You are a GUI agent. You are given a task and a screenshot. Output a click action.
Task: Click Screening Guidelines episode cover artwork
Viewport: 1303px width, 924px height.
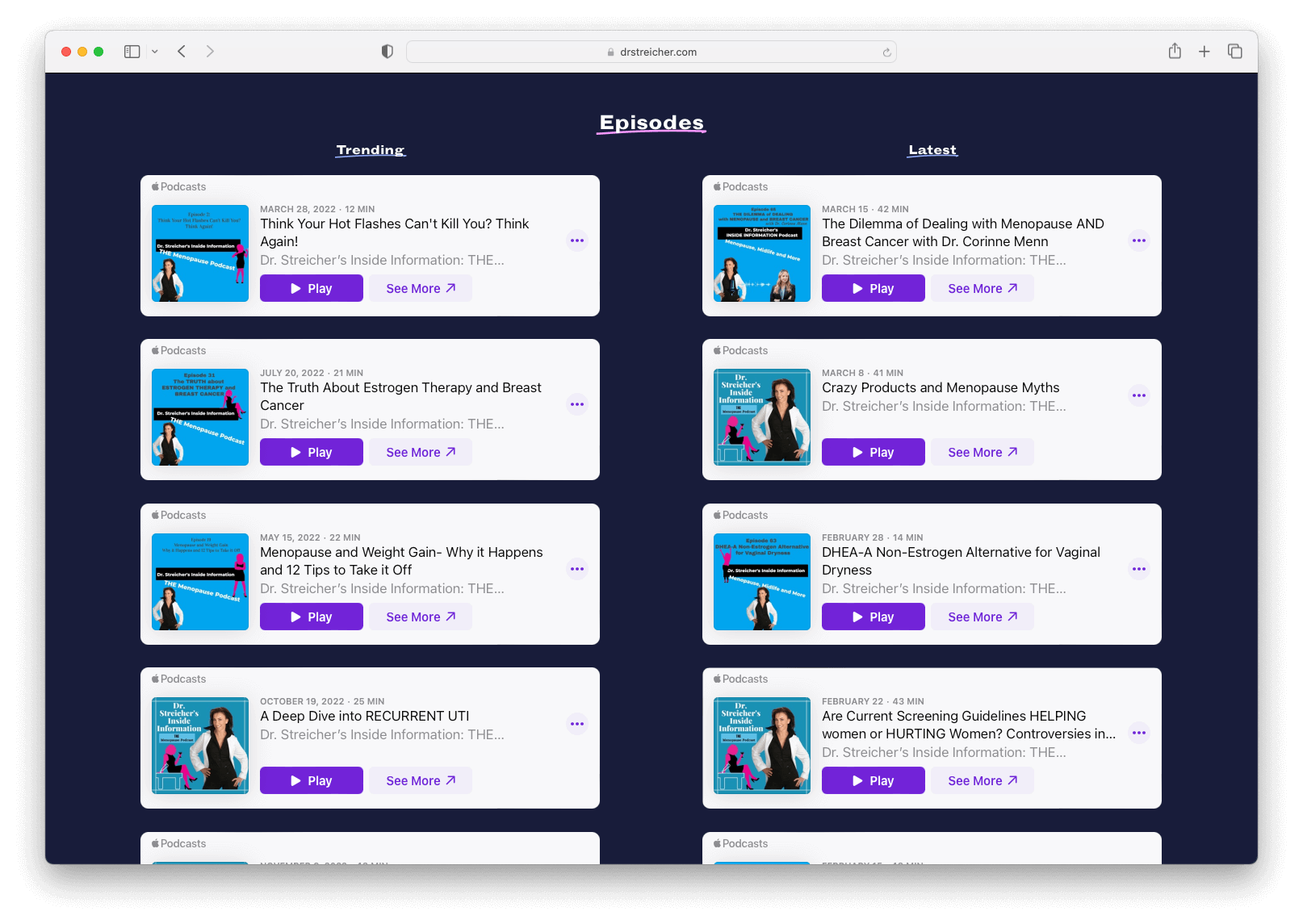762,746
